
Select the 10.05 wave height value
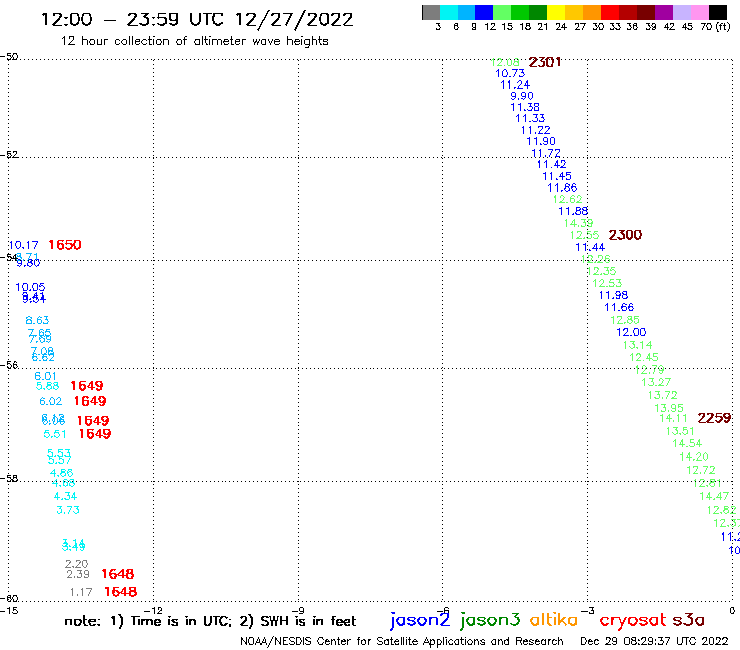coord(30,287)
